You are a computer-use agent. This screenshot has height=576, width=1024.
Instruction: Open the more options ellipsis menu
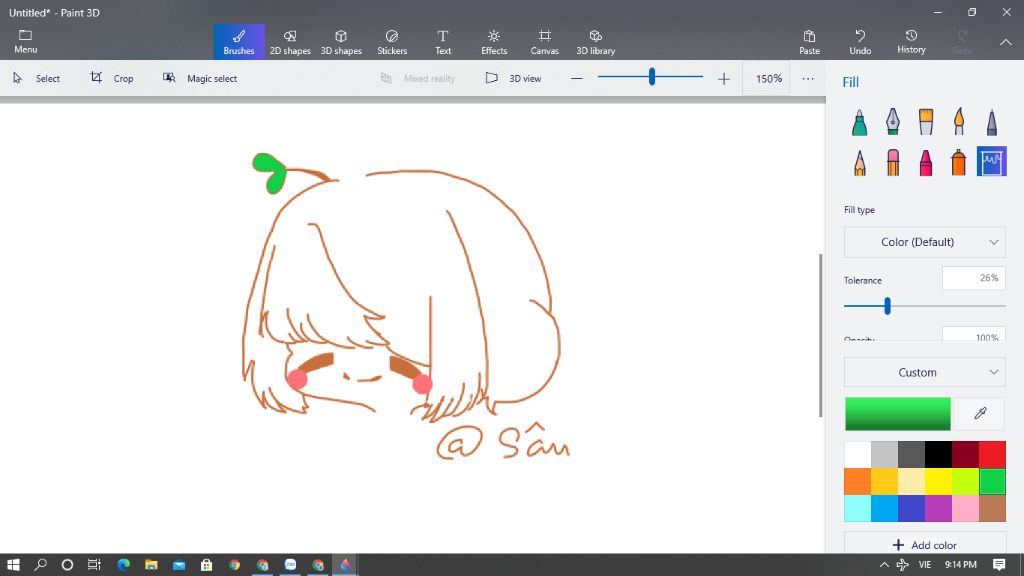point(808,78)
